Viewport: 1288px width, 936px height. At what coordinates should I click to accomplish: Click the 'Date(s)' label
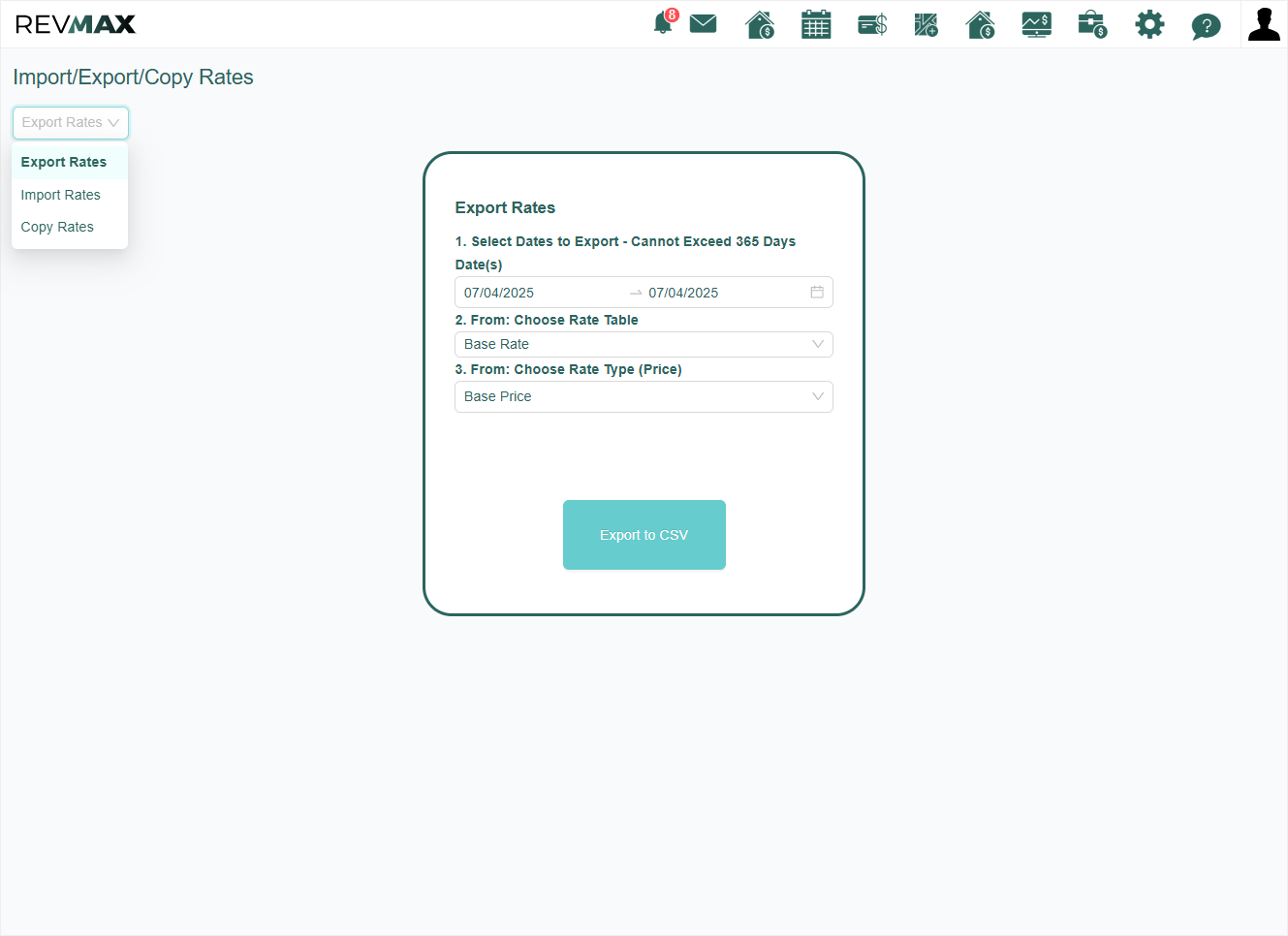coord(479,265)
